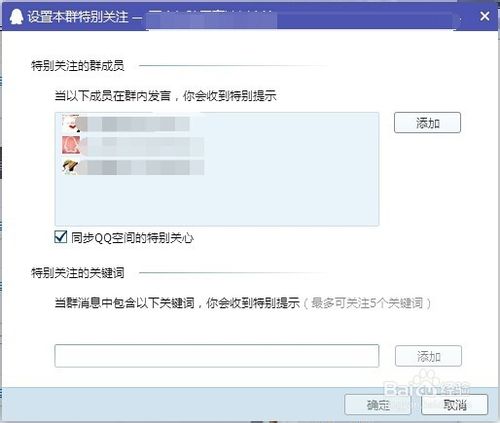The width and height of the screenshot is (500, 423).
Task: Select the third member's straw-hat avatar
Action: 71,167
